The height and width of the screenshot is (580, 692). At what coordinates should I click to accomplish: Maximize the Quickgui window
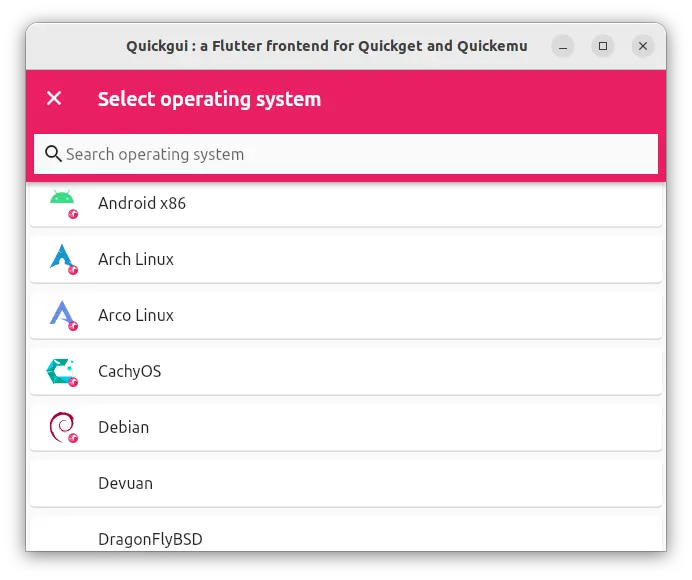(603, 46)
